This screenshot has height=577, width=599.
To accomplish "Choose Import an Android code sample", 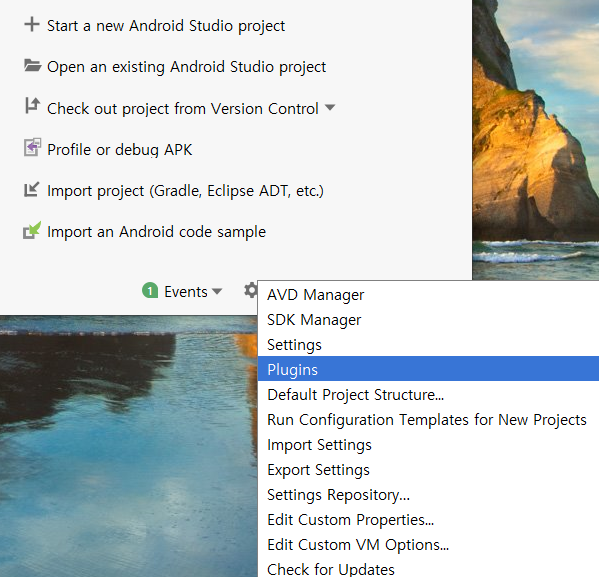I will 156,232.
